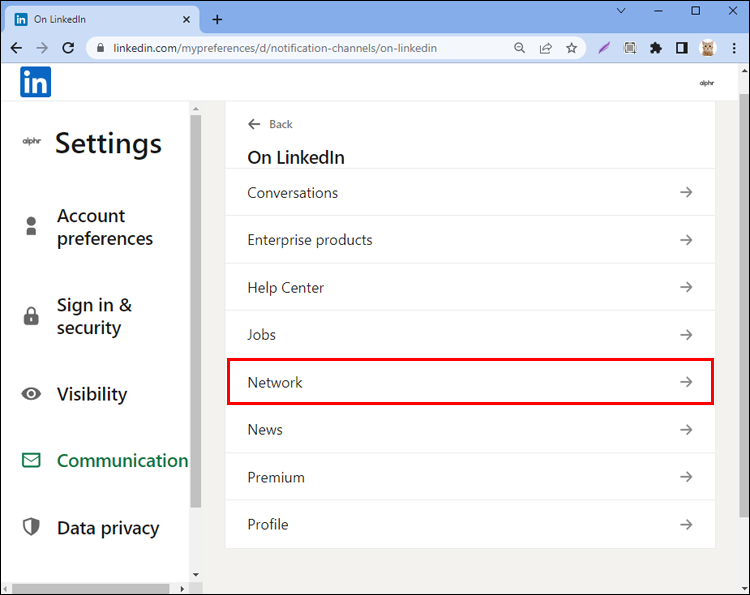Viewport: 750px width, 595px height.
Task: Expand the Network notification settings
Action: pos(470,382)
